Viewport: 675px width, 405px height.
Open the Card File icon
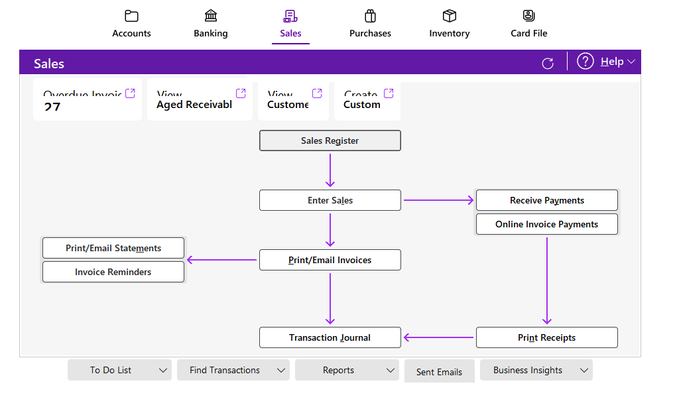[528, 16]
